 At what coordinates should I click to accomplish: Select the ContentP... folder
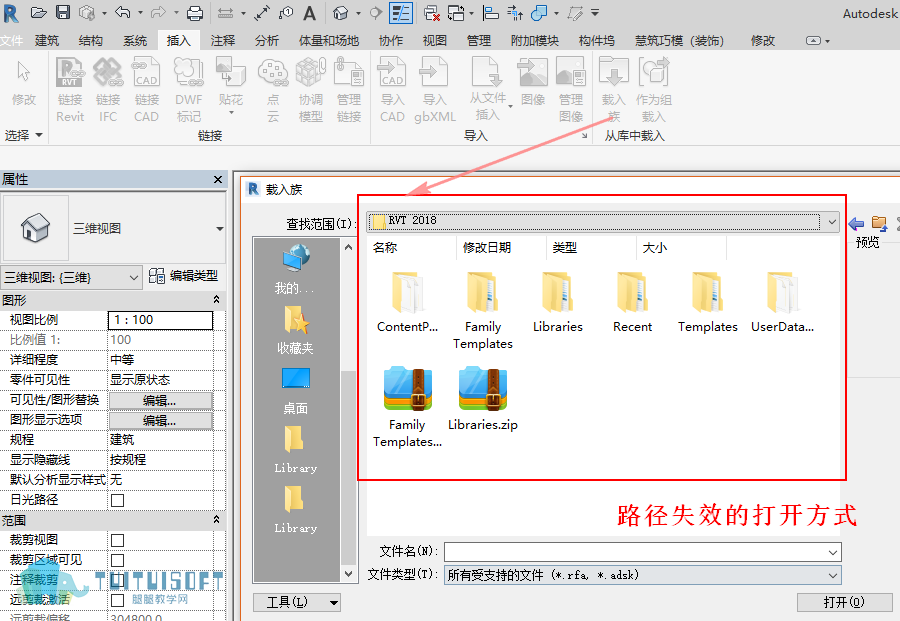[x=408, y=302]
